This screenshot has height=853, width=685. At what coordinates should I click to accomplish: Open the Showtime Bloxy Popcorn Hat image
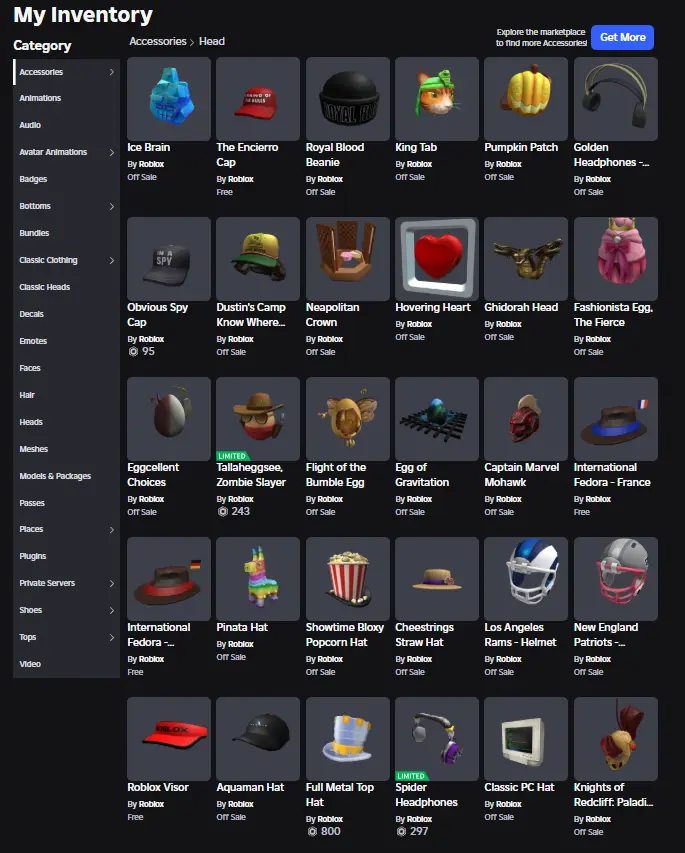pos(348,579)
